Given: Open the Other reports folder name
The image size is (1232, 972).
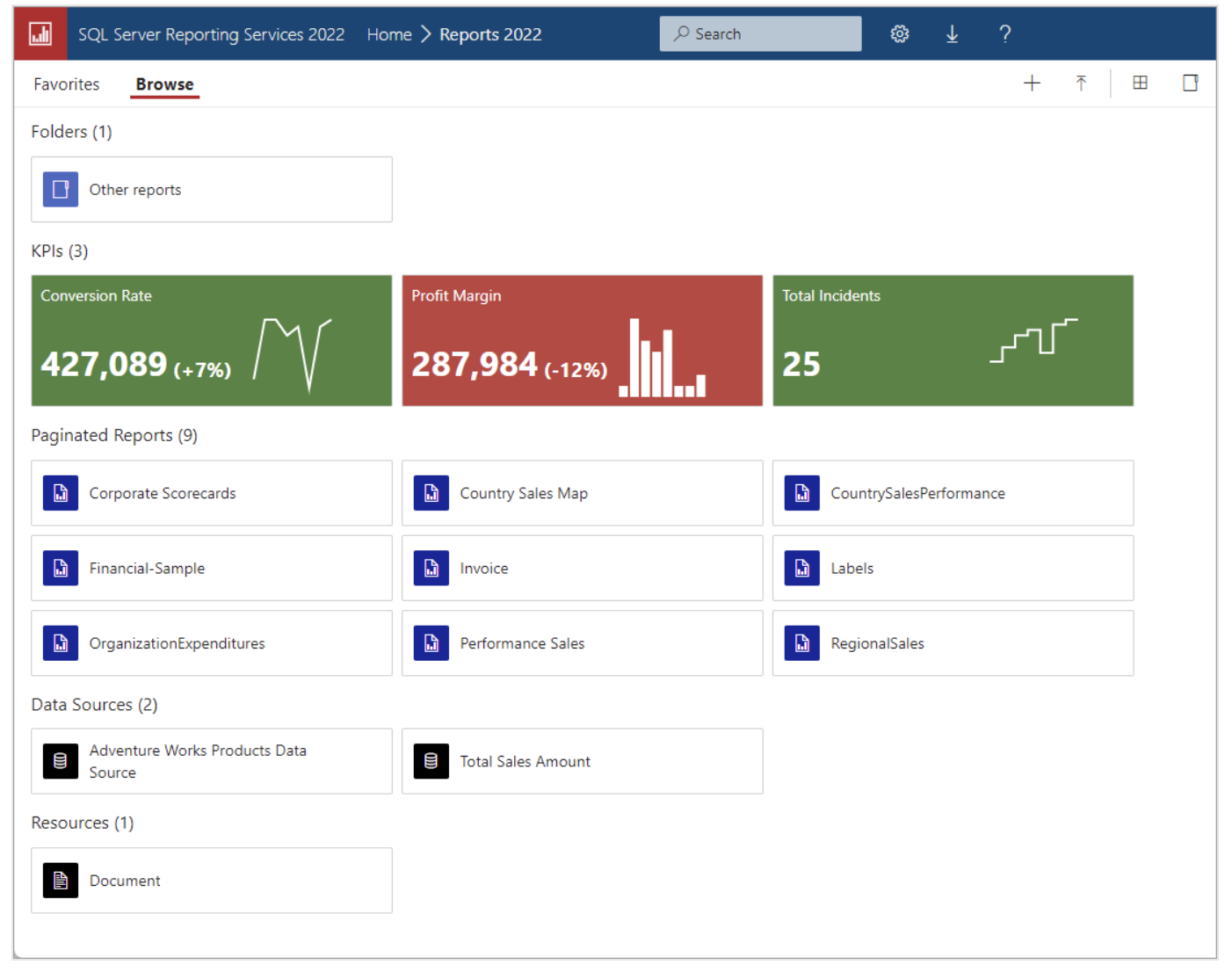Looking at the screenshot, I should 135,190.
